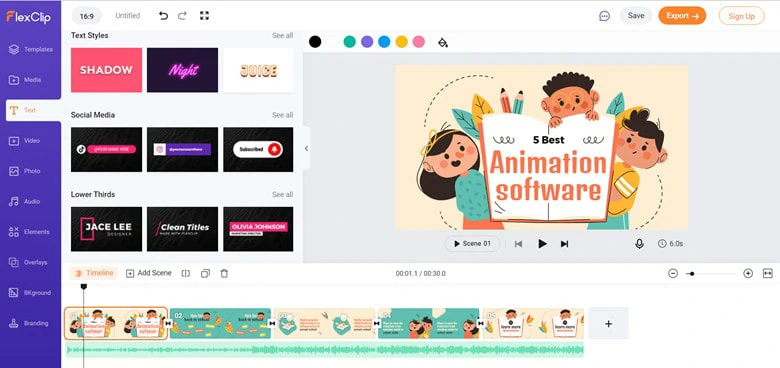Viewport: 780px width, 368px height.
Task: Select the TikTok username social template
Action: pyautogui.click(x=106, y=150)
